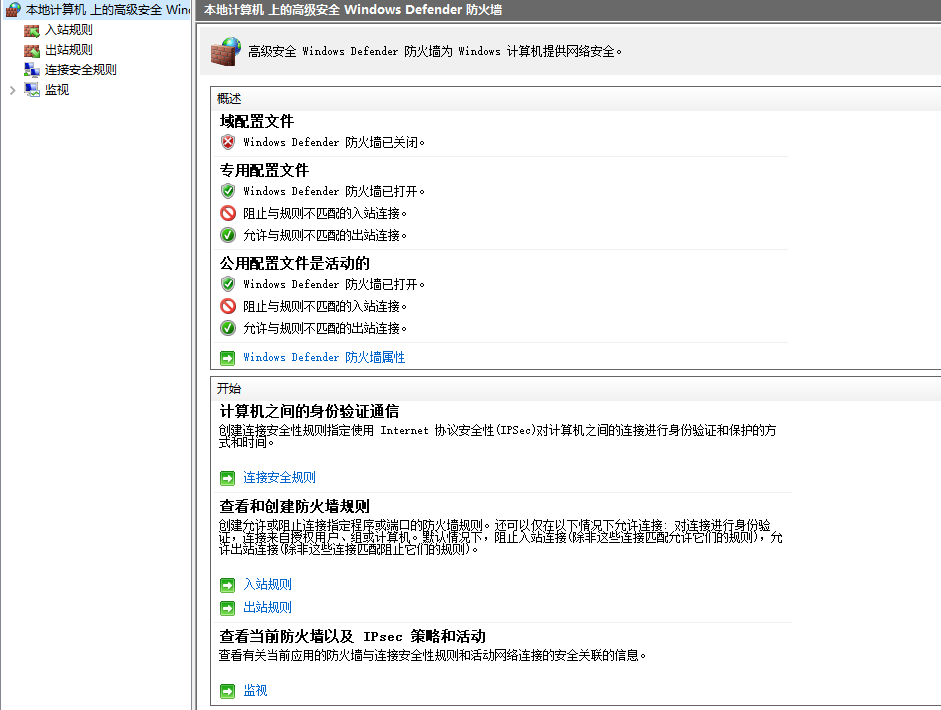This screenshot has height=710, width=941.
Task: Click the 查看当前防火墙以及 IPsec 策略和活动 heading
Action: tap(352, 636)
